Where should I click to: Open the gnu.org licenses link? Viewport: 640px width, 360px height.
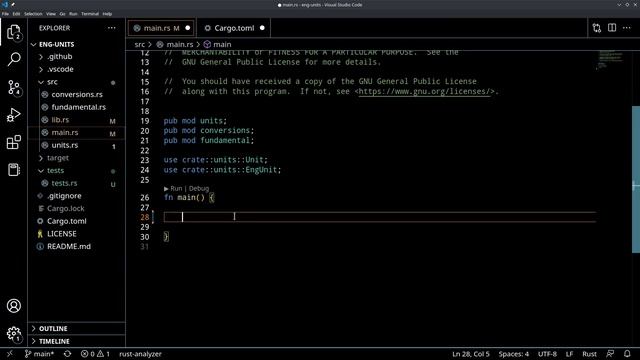pyautogui.click(x=424, y=91)
